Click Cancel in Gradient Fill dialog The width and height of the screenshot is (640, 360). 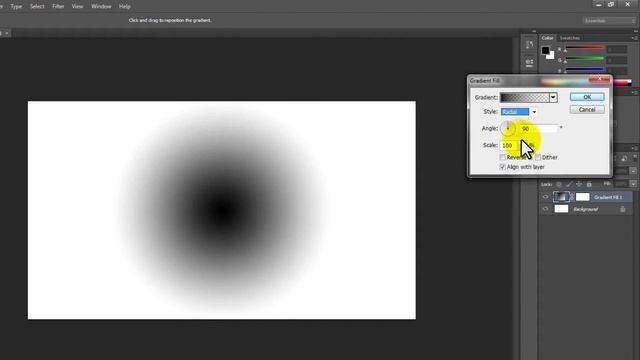tap(587, 110)
